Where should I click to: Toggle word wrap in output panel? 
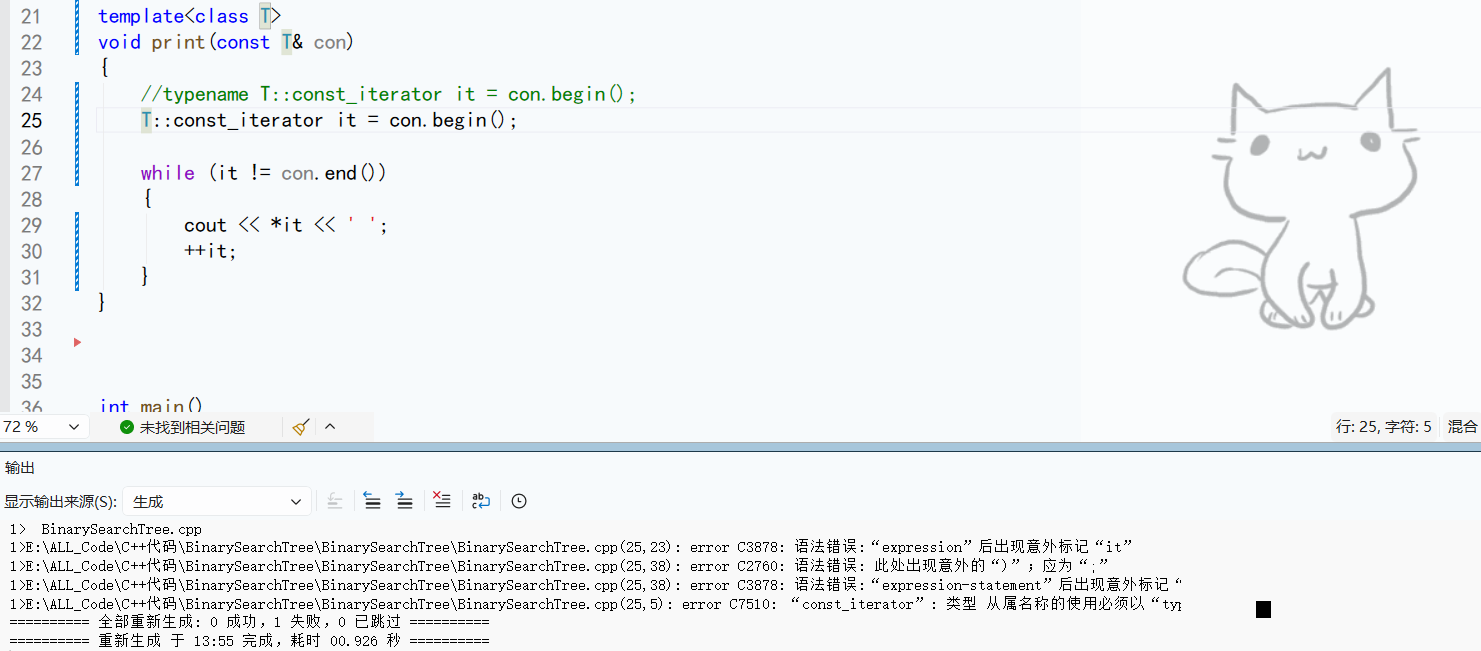tap(481, 501)
